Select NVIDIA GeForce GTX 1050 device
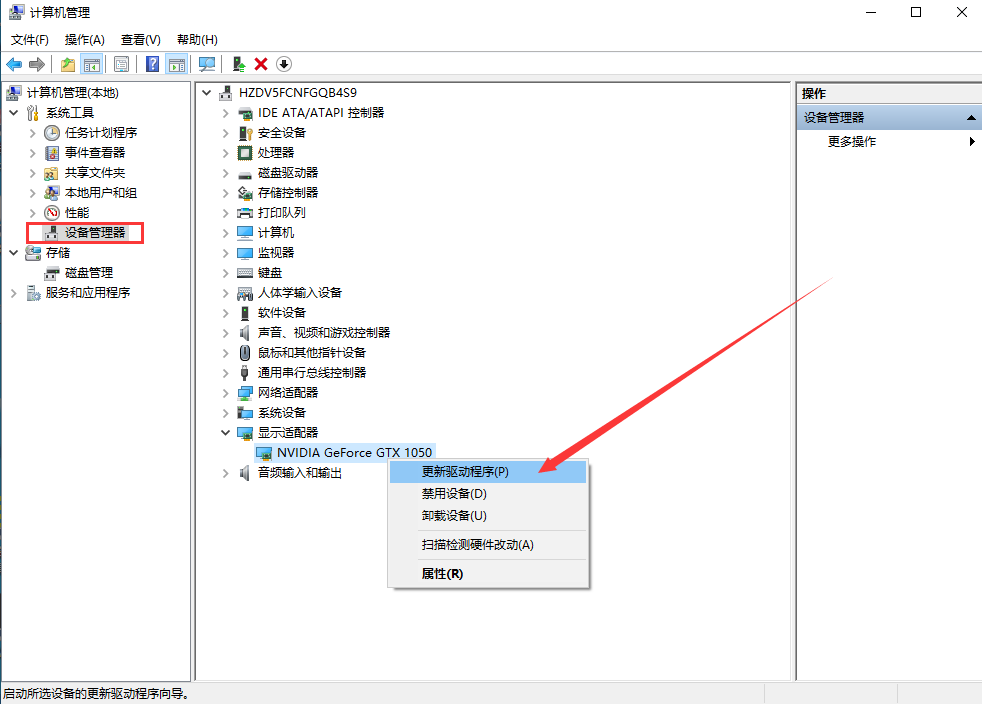Image resolution: width=982 pixels, height=704 pixels. pos(354,453)
